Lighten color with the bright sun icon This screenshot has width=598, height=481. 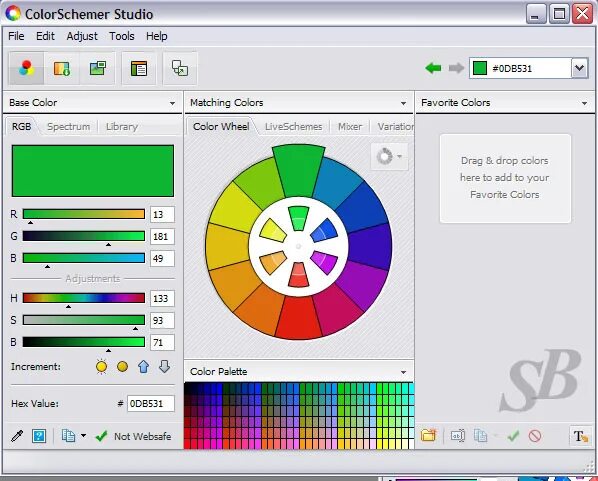101,367
